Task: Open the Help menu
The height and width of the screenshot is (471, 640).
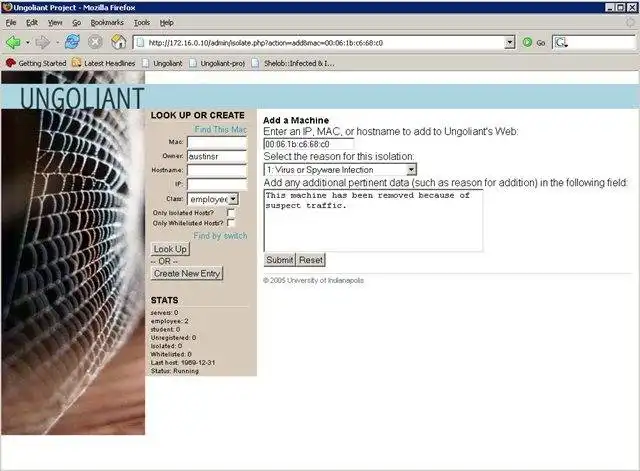Action: coord(167,23)
